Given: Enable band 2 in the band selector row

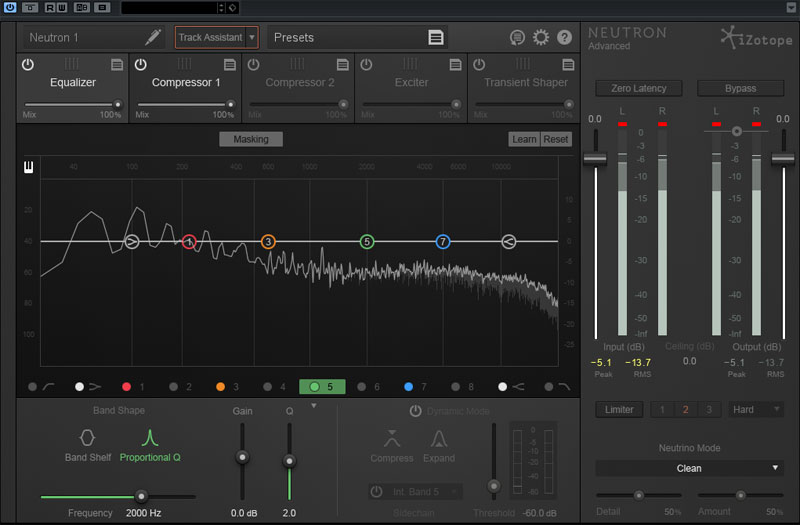Looking at the screenshot, I should point(173,387).
